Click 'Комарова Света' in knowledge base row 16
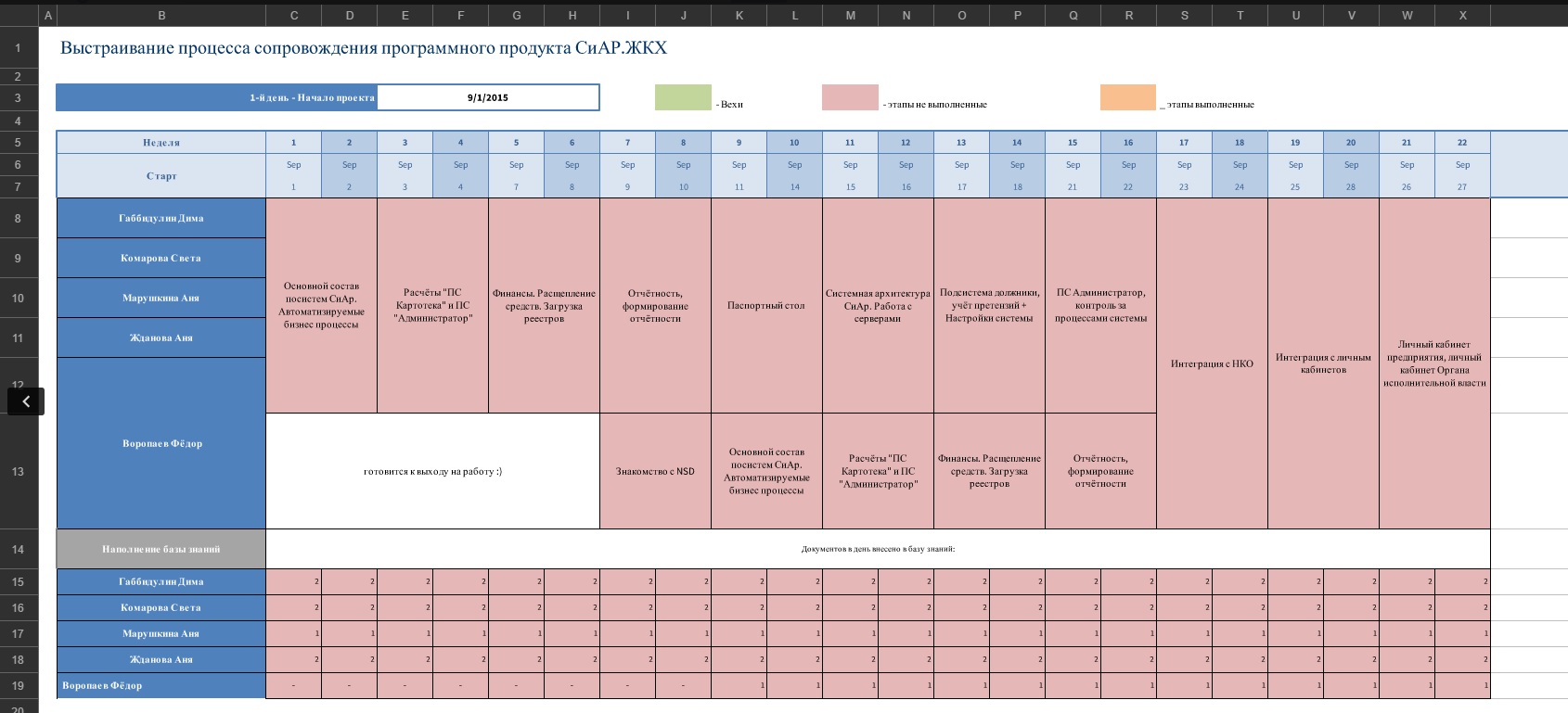1568x713 pixels. [161, 607]
